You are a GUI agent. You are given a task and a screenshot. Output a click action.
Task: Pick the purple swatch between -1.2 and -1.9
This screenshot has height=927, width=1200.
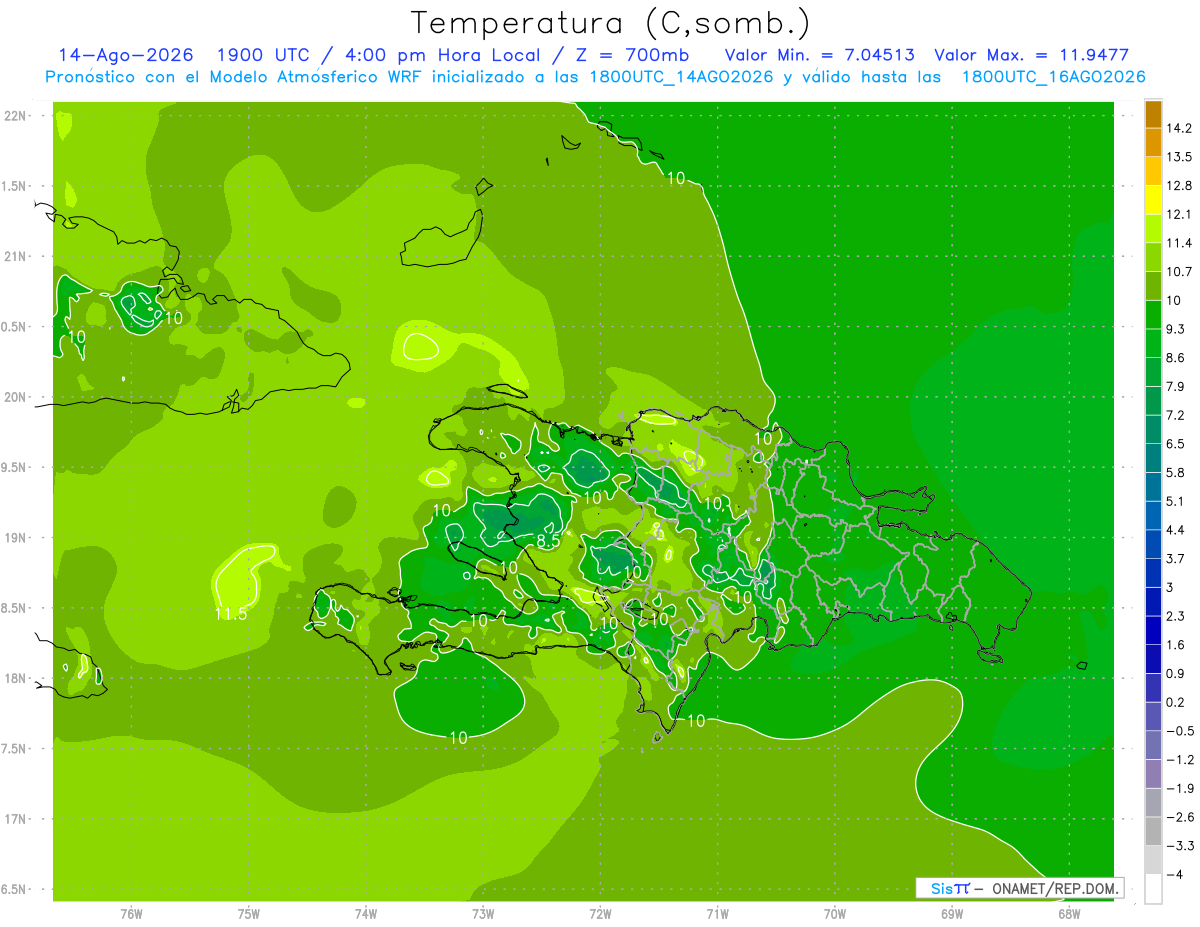pyautogui.click(x=1153, y=774)
